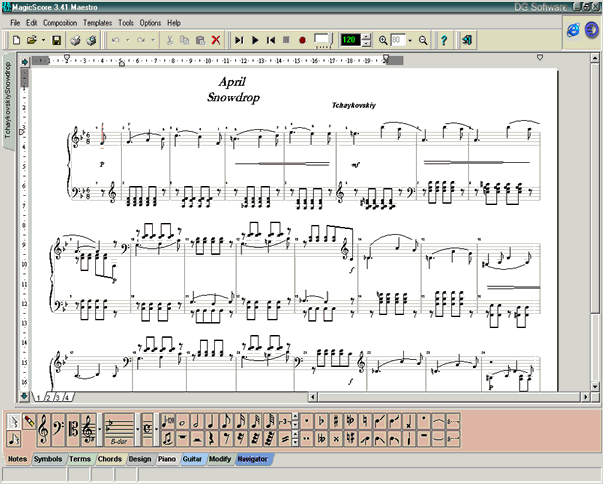The height and width of the screenshot is (484, 603).
Task: Switch to the Terms tab
Action: (80, 459)
